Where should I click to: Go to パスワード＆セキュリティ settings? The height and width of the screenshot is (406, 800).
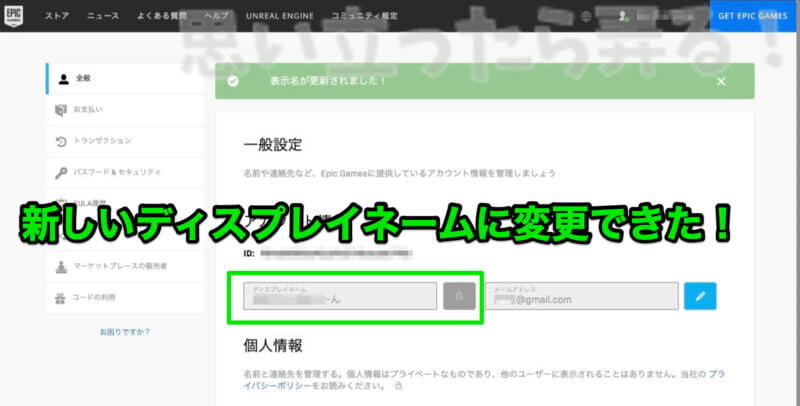click(x=125, y=172)
